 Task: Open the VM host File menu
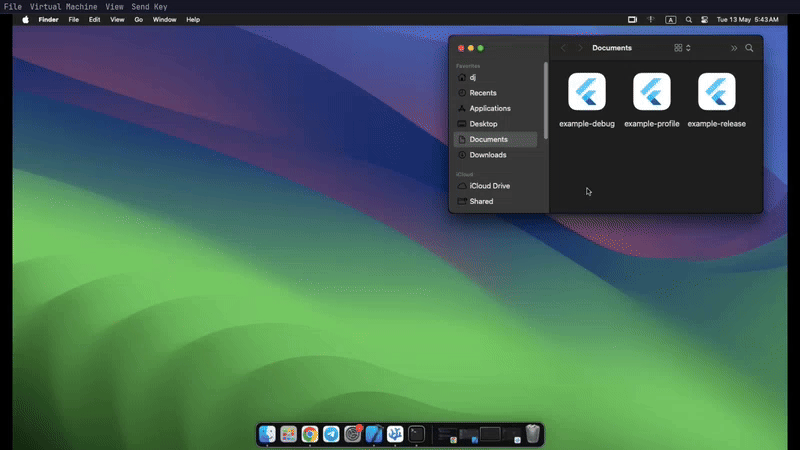point(13,7)
